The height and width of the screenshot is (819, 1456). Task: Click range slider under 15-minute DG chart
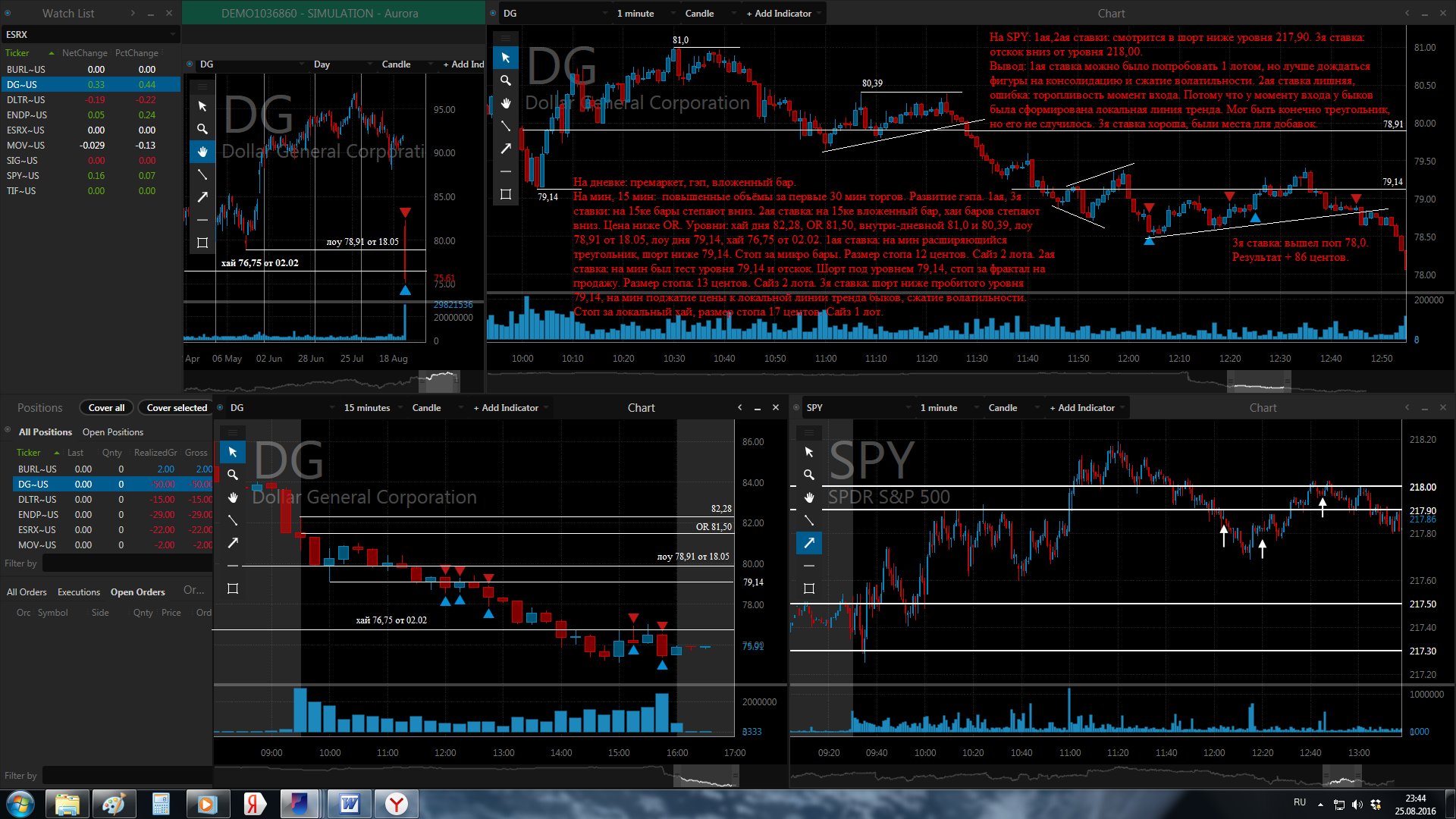pos(705,777)
